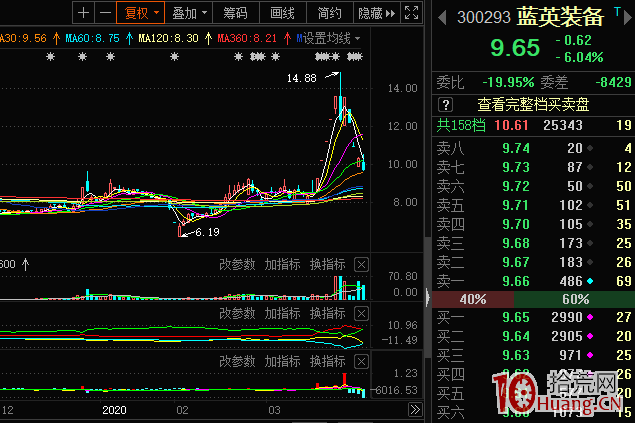635x423 pixels.
Task: Click 加指标 in the bottom indicator panel
Action: click(x=282, y=360)
